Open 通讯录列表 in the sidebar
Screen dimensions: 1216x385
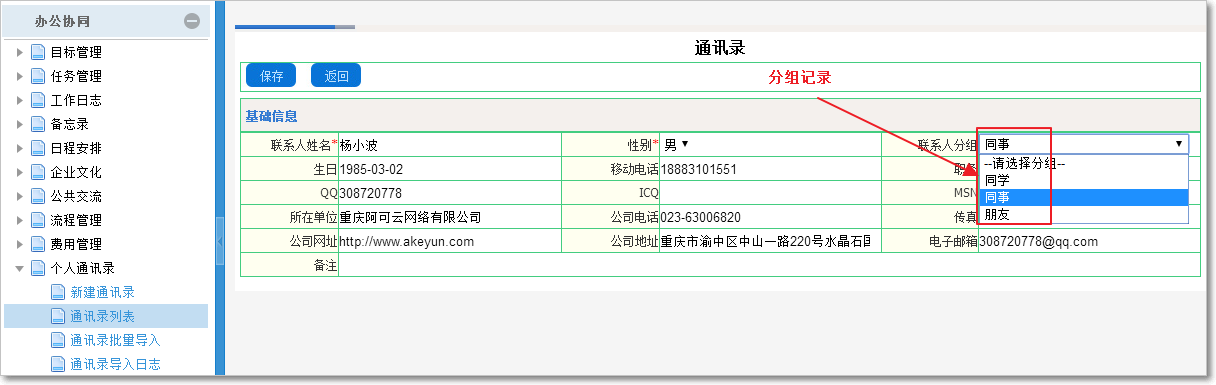(x=102, y=316)
